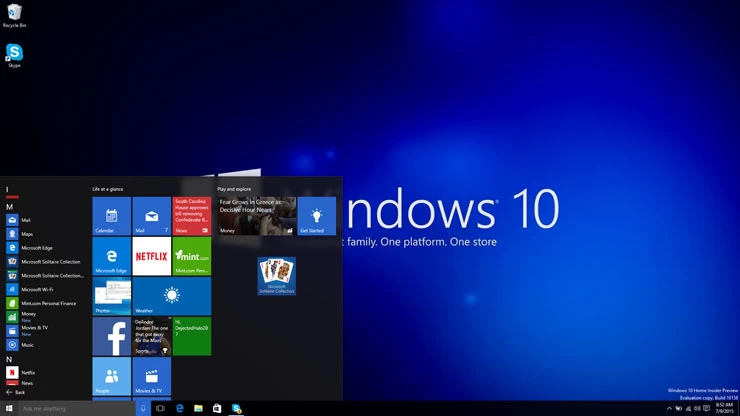Show hidden system tray icons
Screen dimensions: 740x416
669,409
